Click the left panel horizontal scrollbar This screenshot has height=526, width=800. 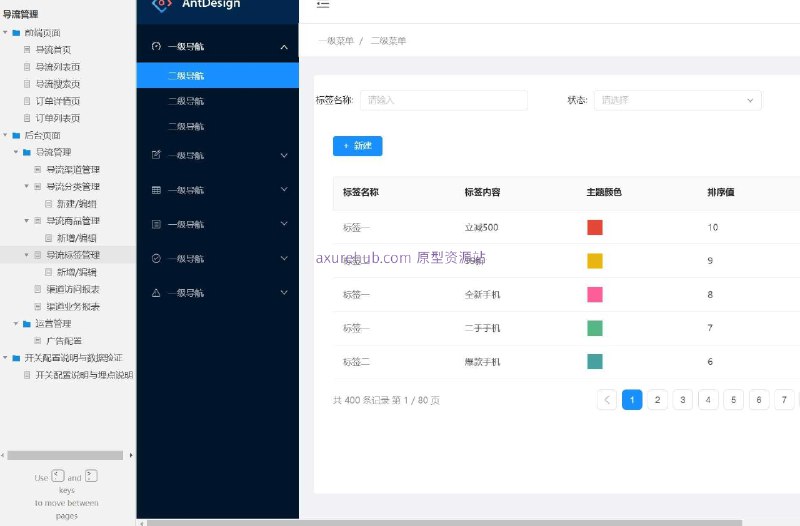[65, 455]
